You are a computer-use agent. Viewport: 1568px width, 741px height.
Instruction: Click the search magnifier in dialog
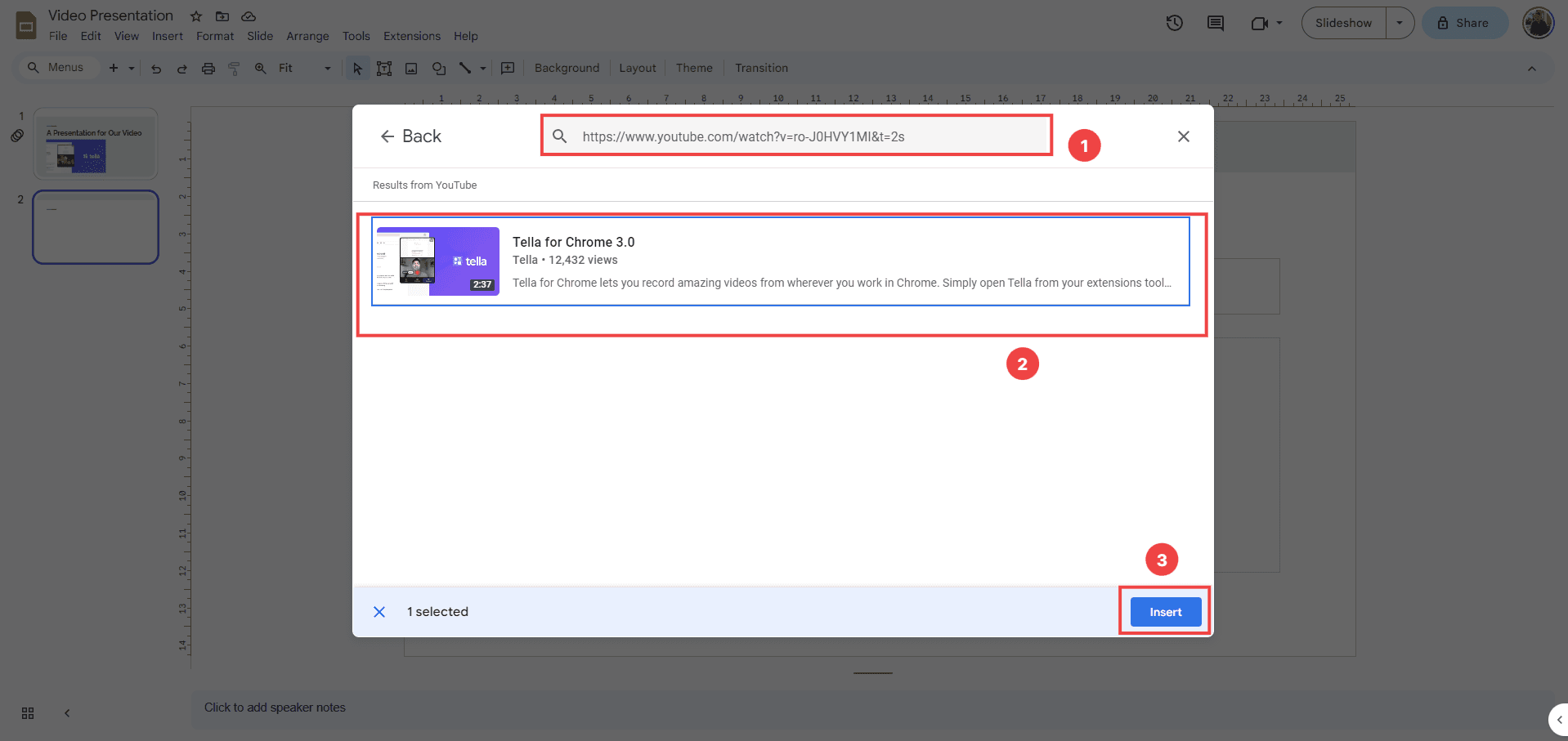click(x=559, y=136)
